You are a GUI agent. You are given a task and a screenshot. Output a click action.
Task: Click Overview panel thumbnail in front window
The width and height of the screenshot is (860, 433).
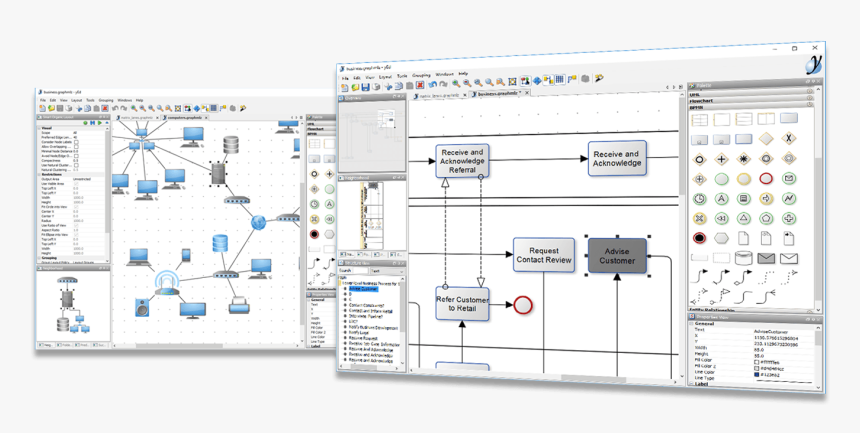point(372,135)
